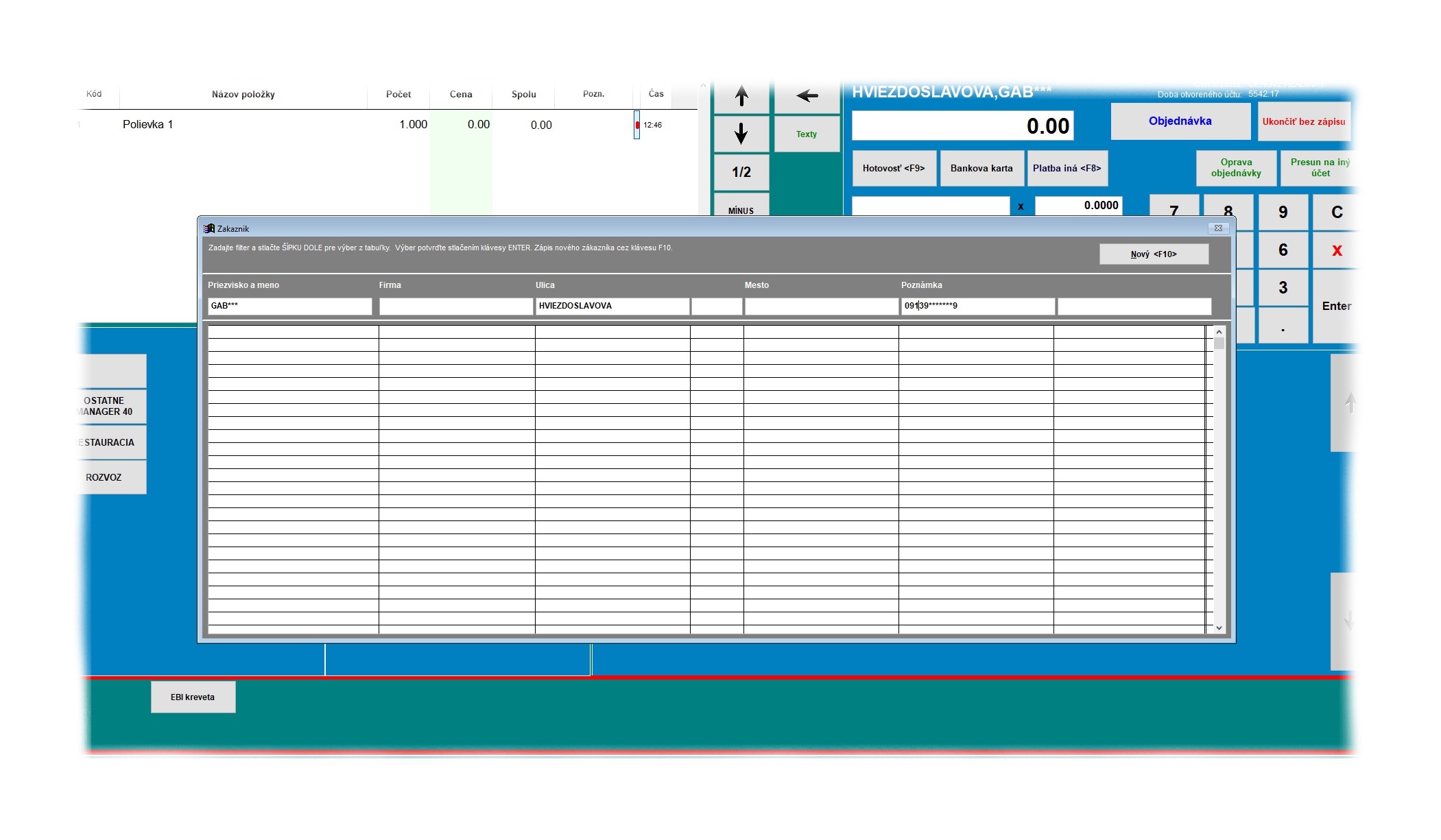The image size is (1441, 840).
Task: Click the Spolu column header
Action: coord(524,95)
